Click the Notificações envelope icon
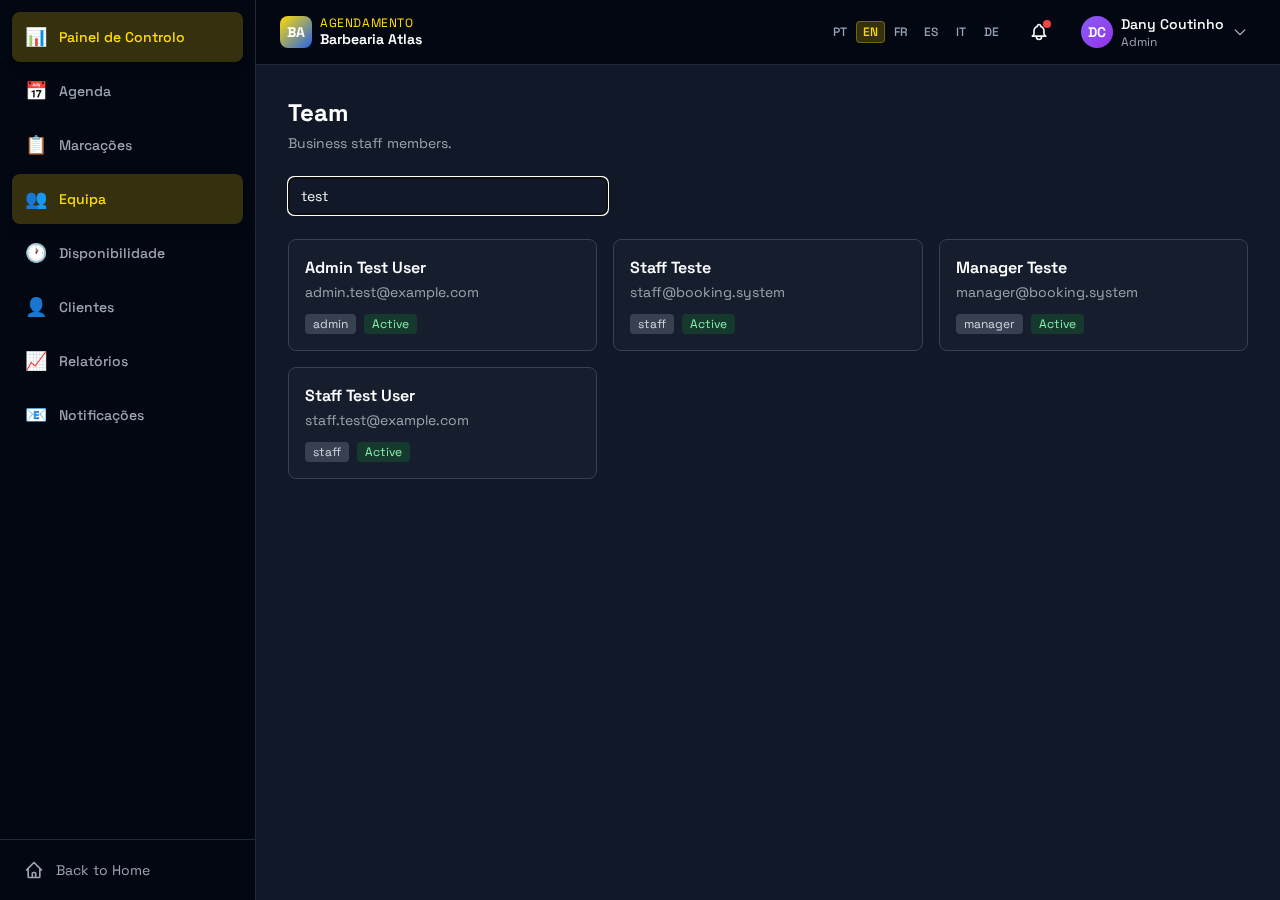This screenshot has height=900, width=1280. click(36, 415)
